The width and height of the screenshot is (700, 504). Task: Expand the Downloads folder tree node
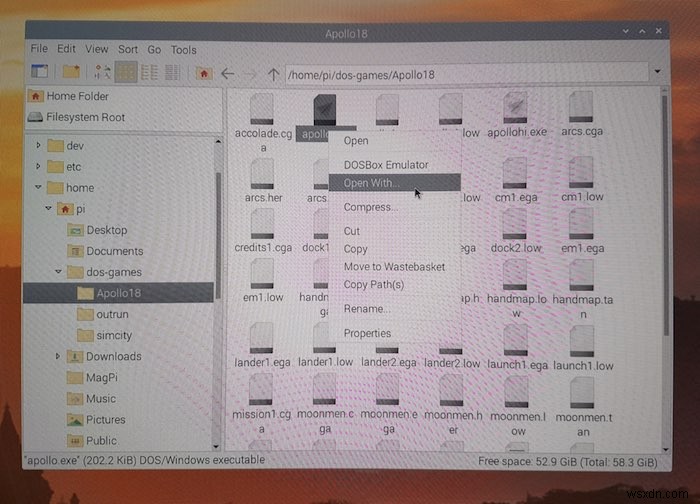click(x=58, y=356)
